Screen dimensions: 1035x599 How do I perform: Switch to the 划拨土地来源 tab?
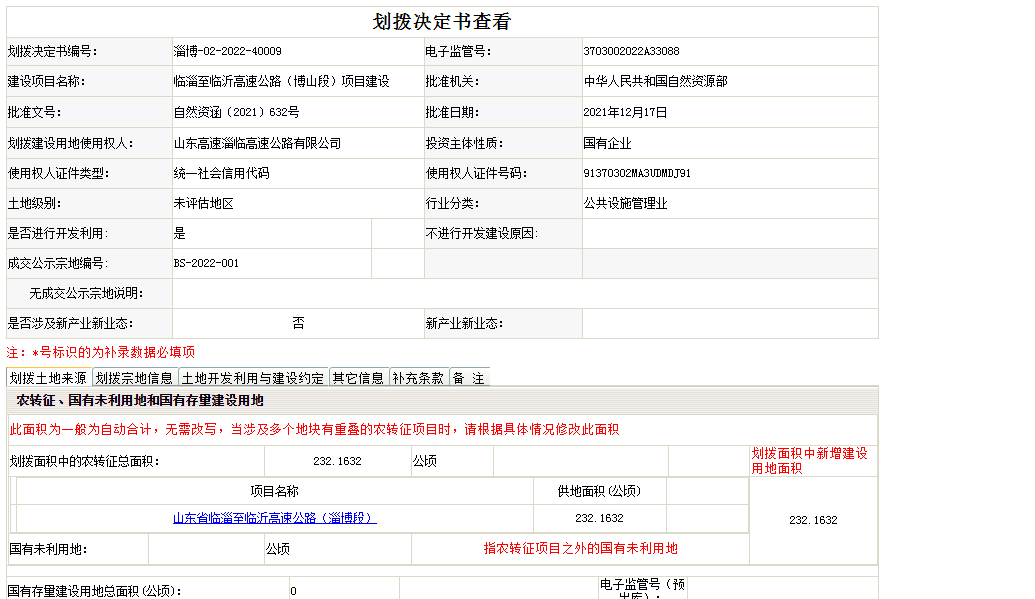48,378
